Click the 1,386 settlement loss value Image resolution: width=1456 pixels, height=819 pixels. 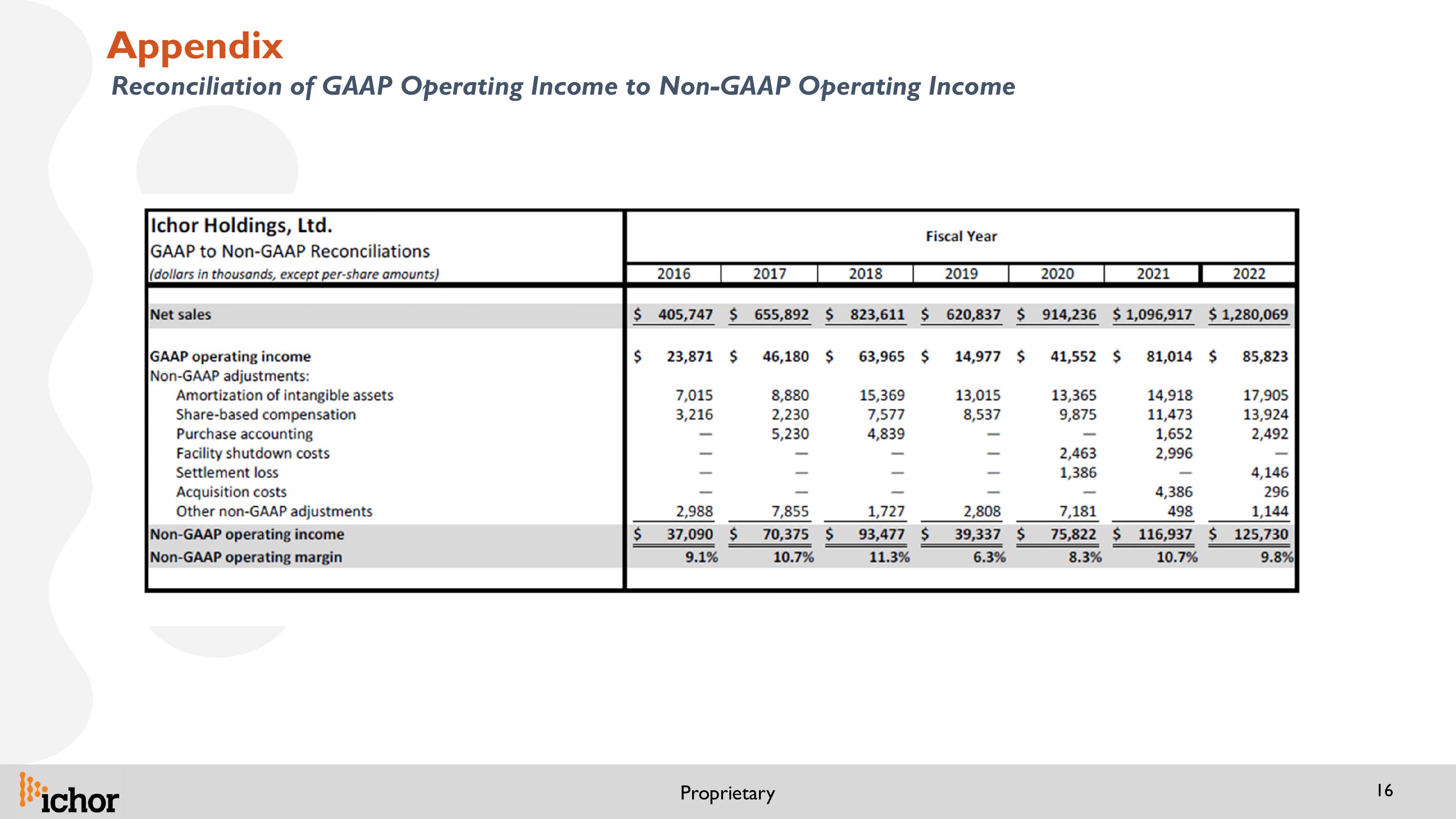(x=1078, y=473)
